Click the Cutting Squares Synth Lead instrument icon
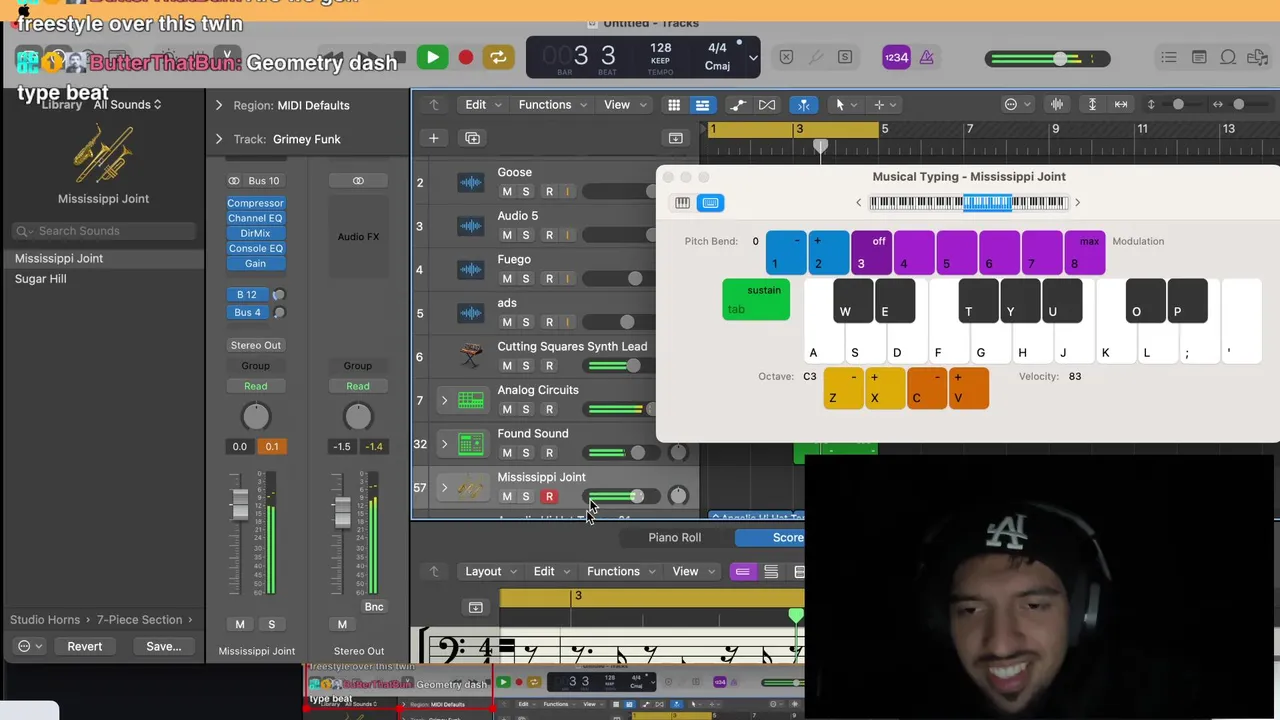This screenshot has width=1280, height=720. [470, 356]
